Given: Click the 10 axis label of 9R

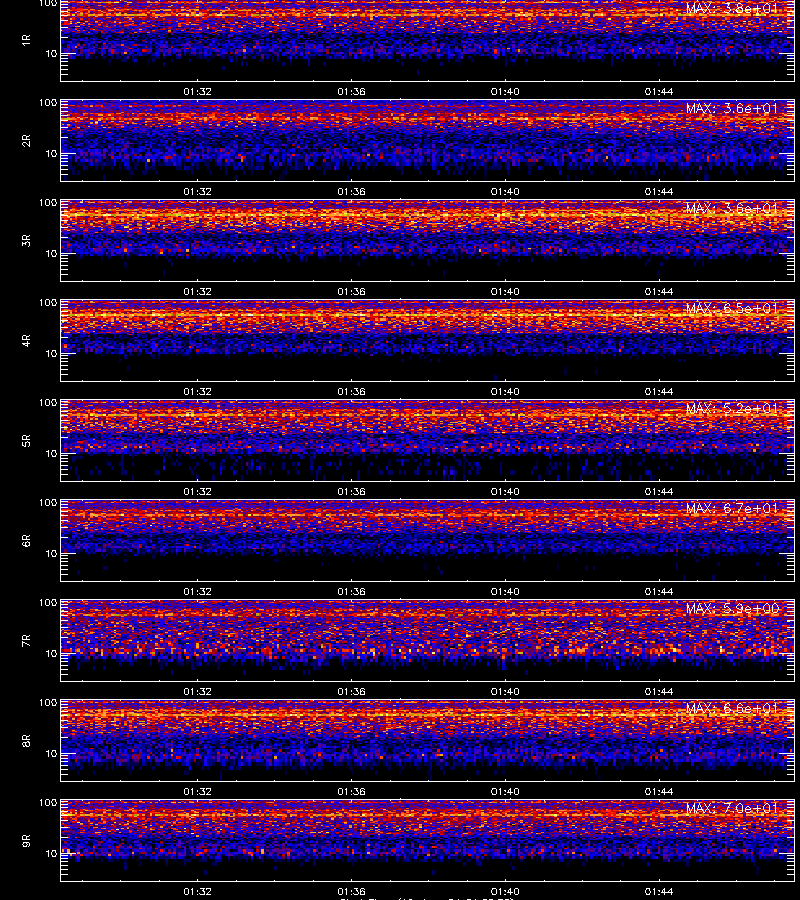Looking at the screenshot, I should [51, 854].
